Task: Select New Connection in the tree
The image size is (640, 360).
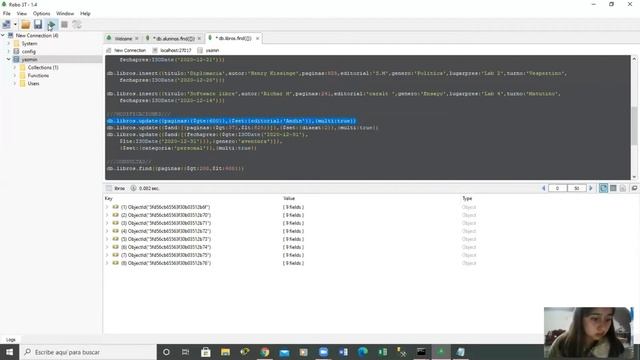Action: point(37,36)
